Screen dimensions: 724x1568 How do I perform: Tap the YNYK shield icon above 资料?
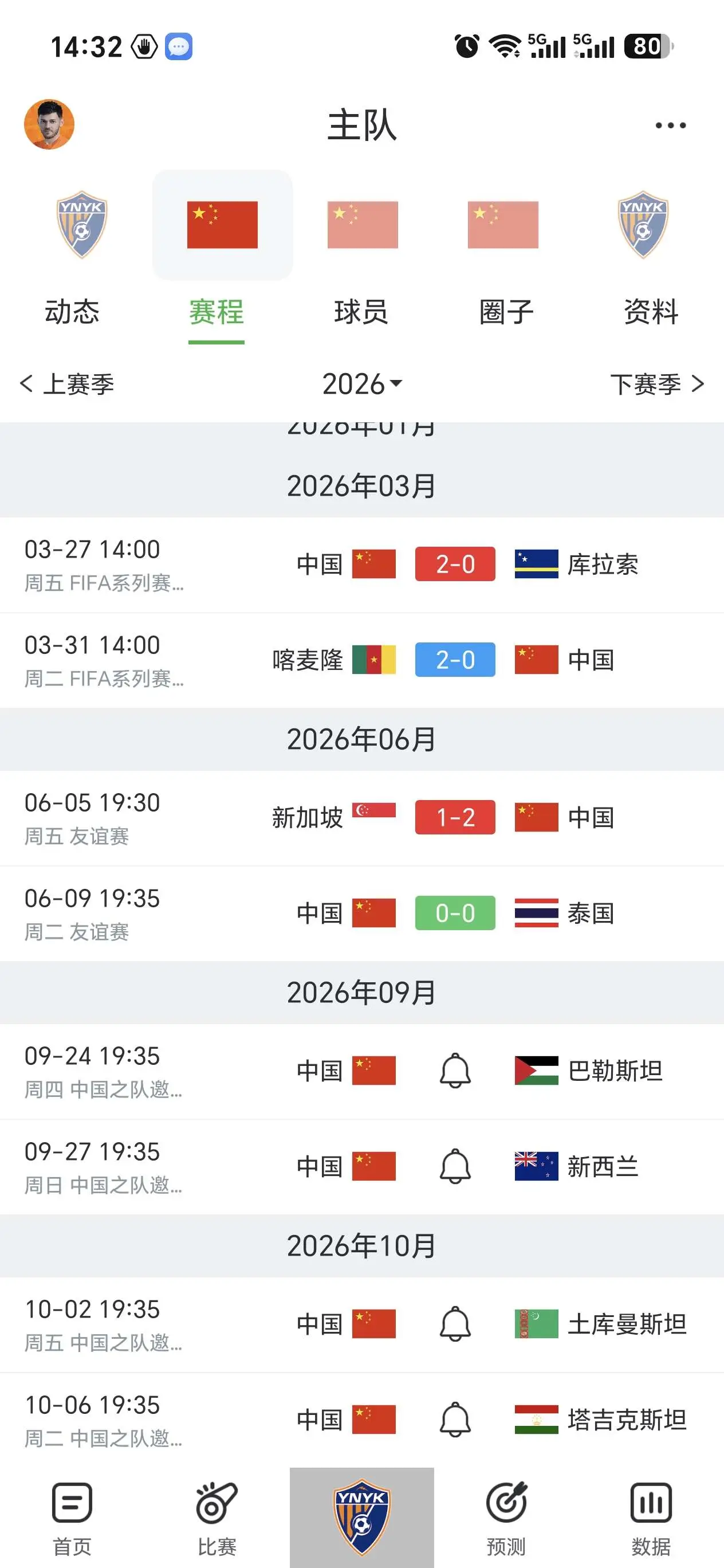click(643, 225)
